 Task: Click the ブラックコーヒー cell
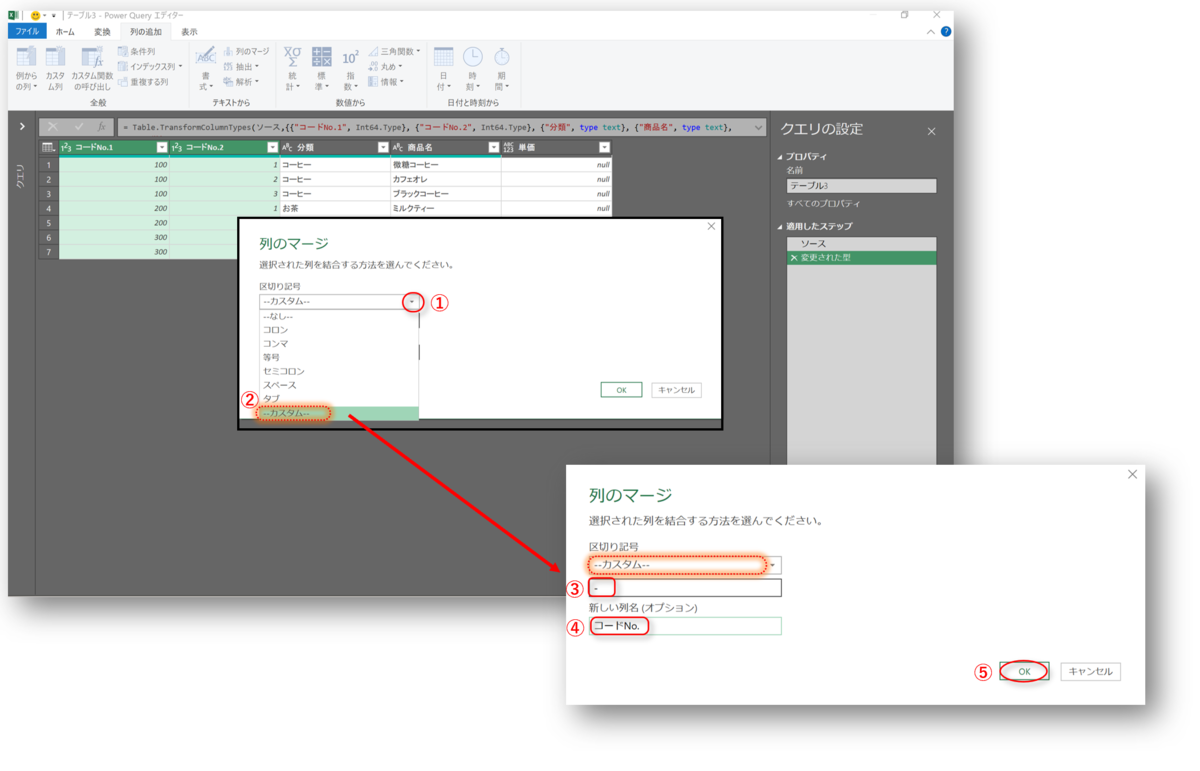pyautogui.click(x=446, y=194)
